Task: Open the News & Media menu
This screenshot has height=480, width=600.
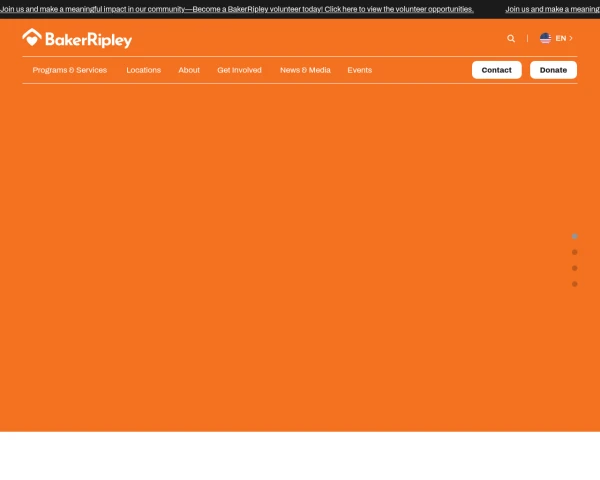Action: (x=305, y=70)
